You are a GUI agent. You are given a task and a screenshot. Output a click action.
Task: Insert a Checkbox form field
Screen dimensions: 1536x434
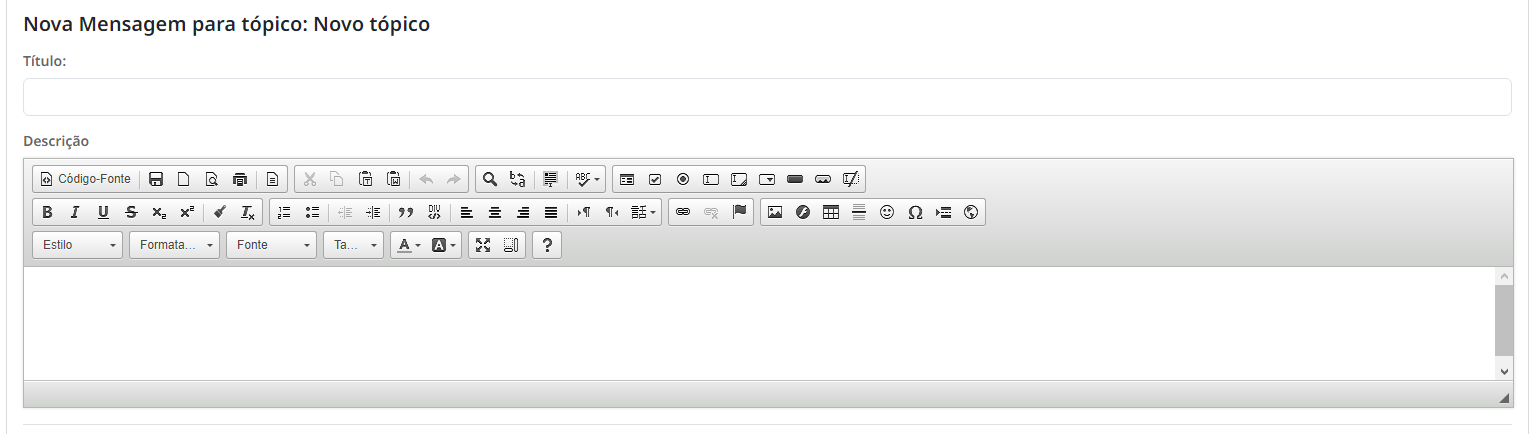[x=655, y=179]
